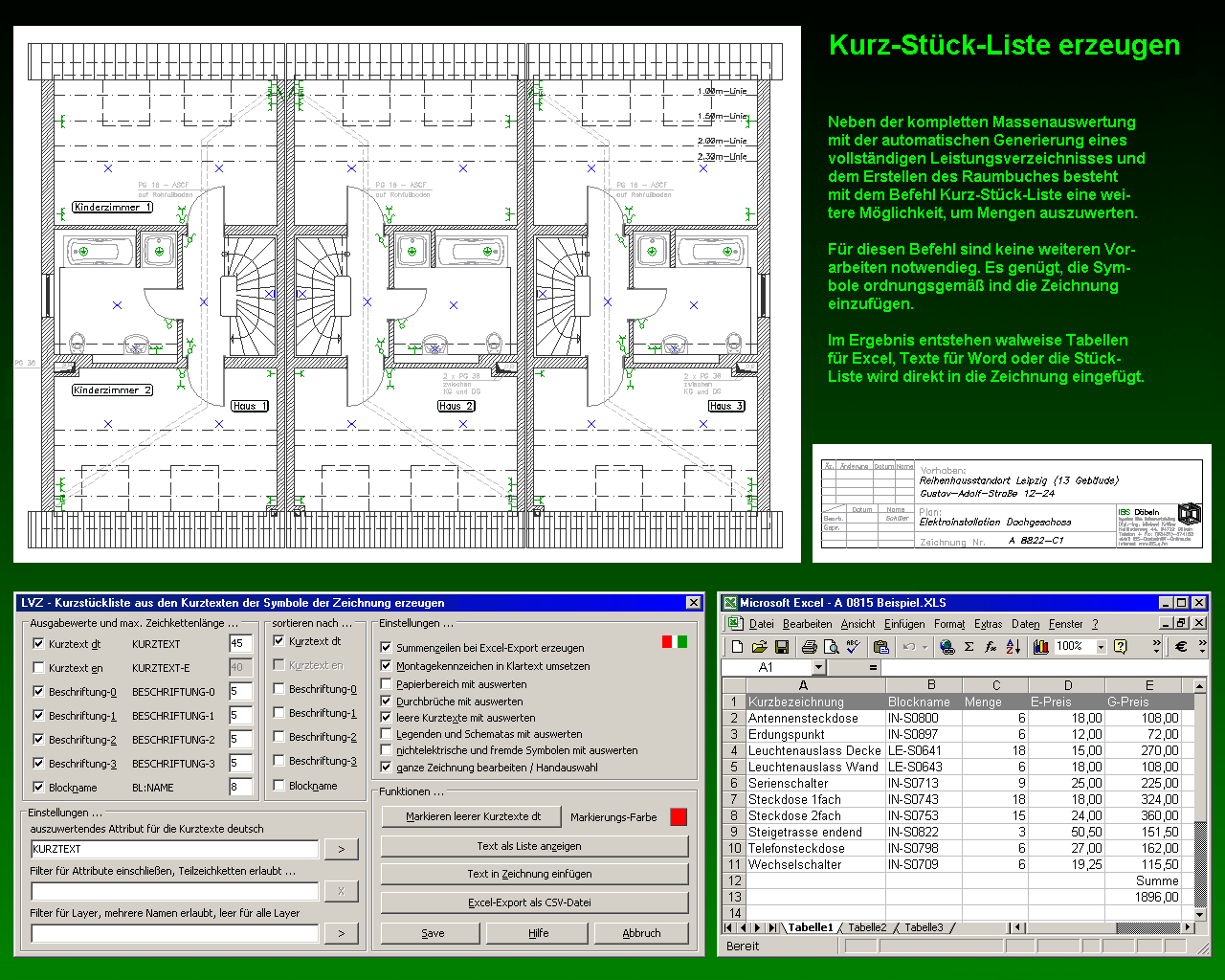
Task: Close the LVZ Kurzstückliste dialog
Action: [x=694, y=603]
